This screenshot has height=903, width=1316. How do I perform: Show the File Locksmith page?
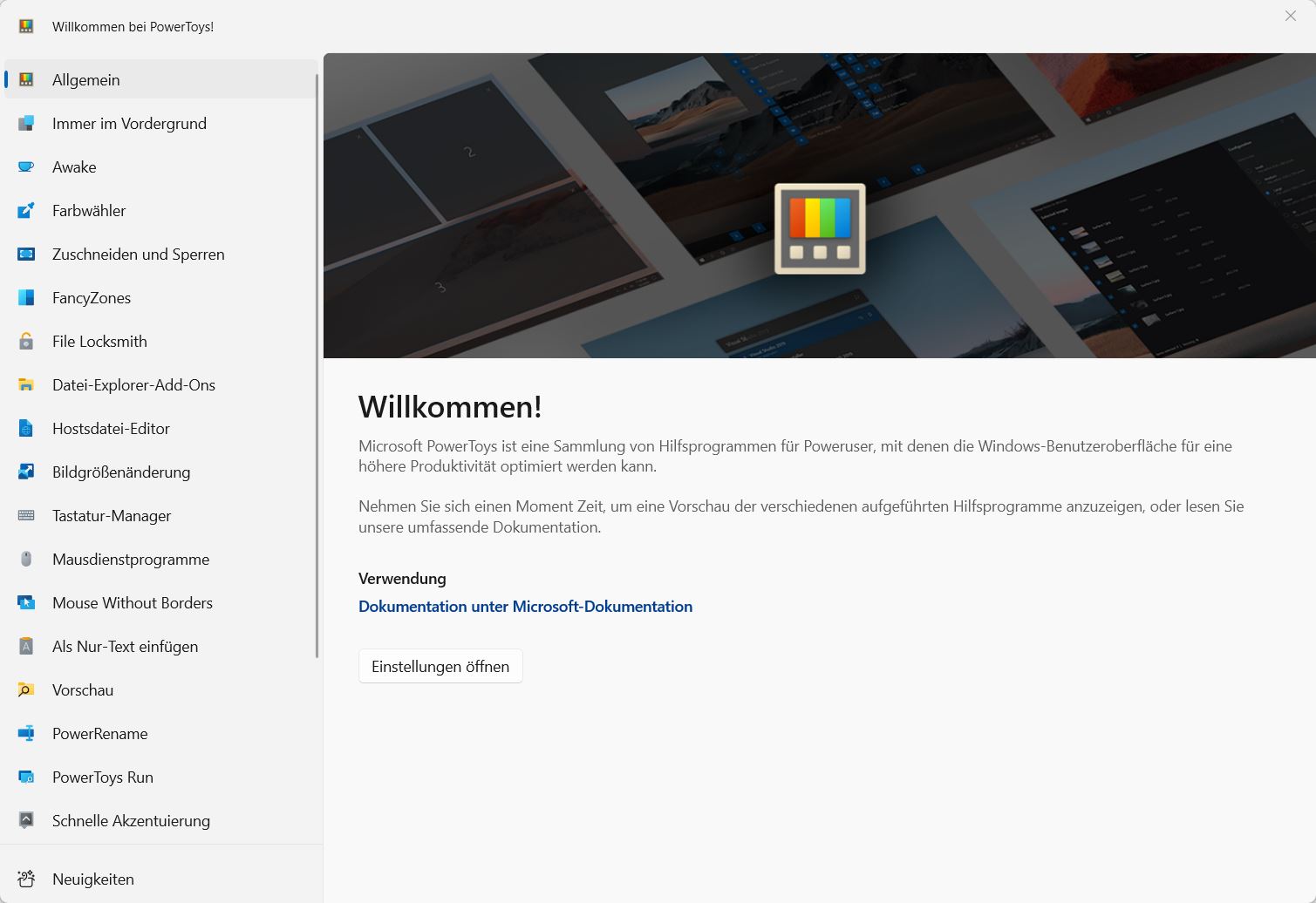click(160, 341)
